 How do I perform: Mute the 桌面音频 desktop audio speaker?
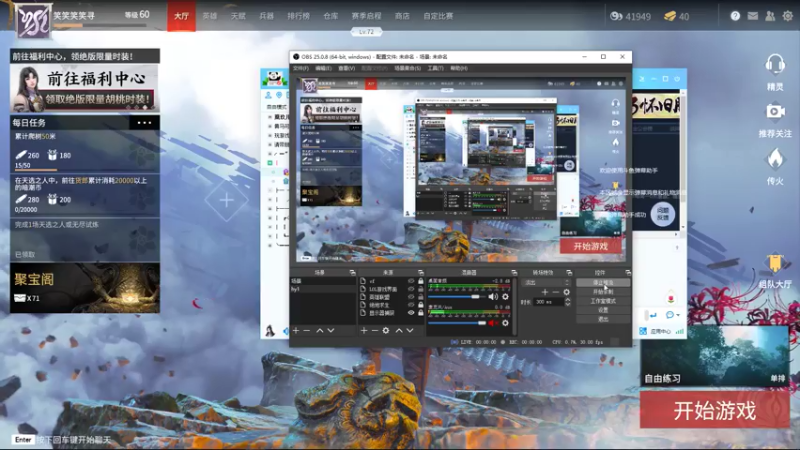[492, 296]
